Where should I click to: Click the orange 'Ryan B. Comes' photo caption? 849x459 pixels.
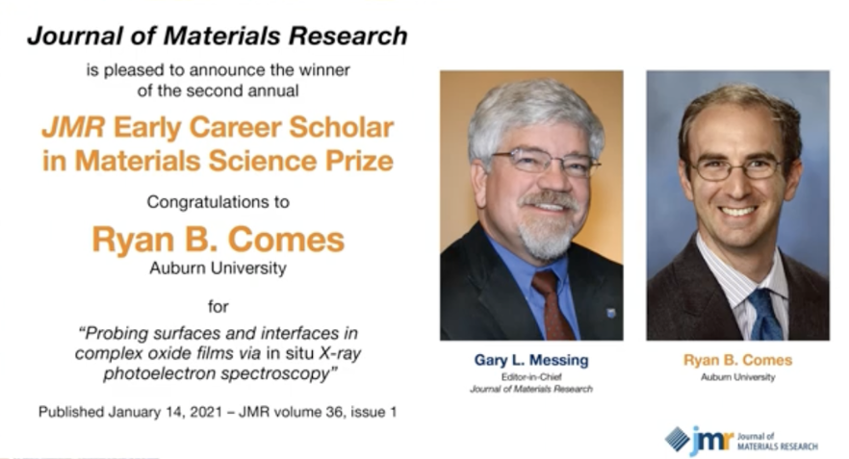pyautogui.click(x=737, y=360)
